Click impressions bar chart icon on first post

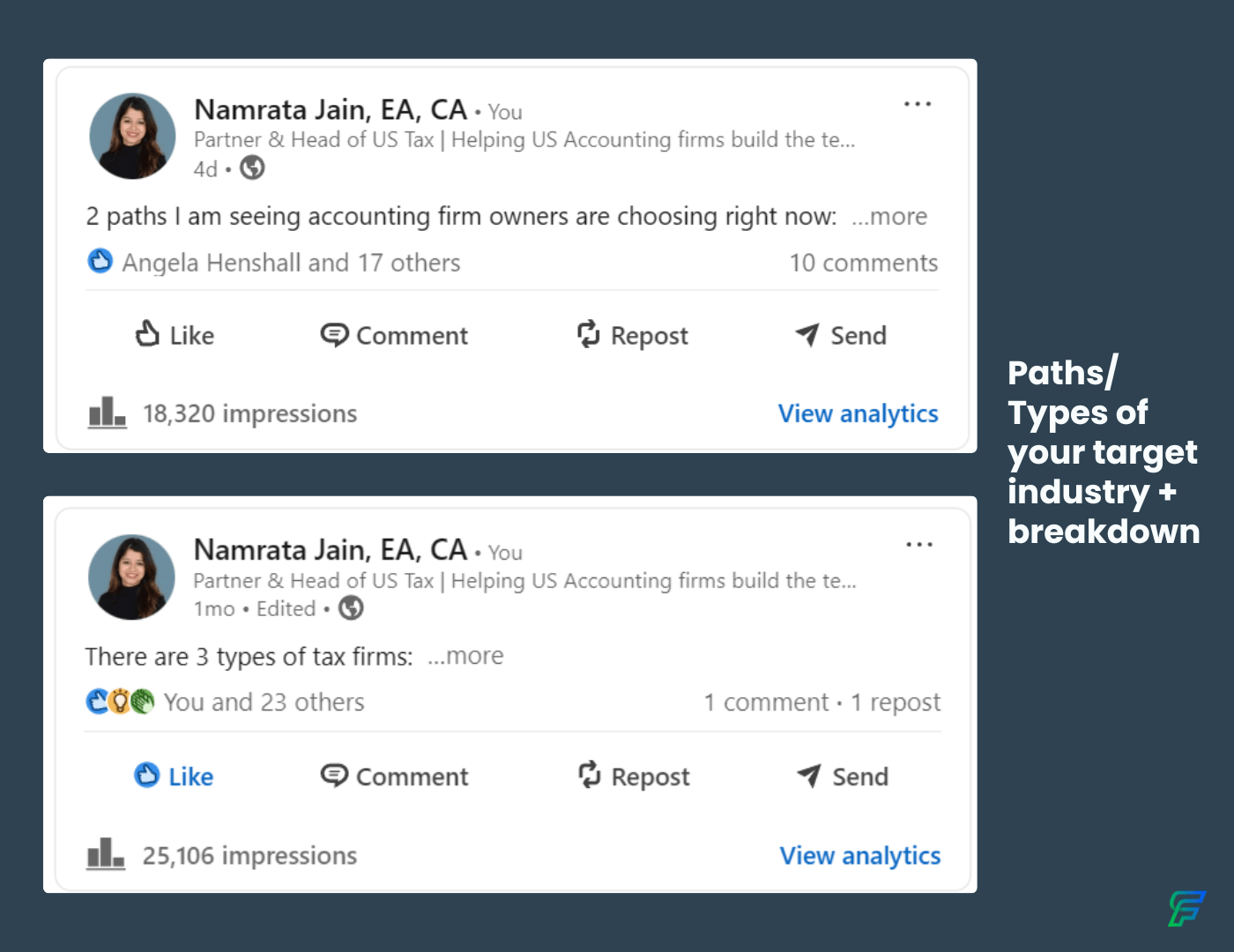coord(107,413)
